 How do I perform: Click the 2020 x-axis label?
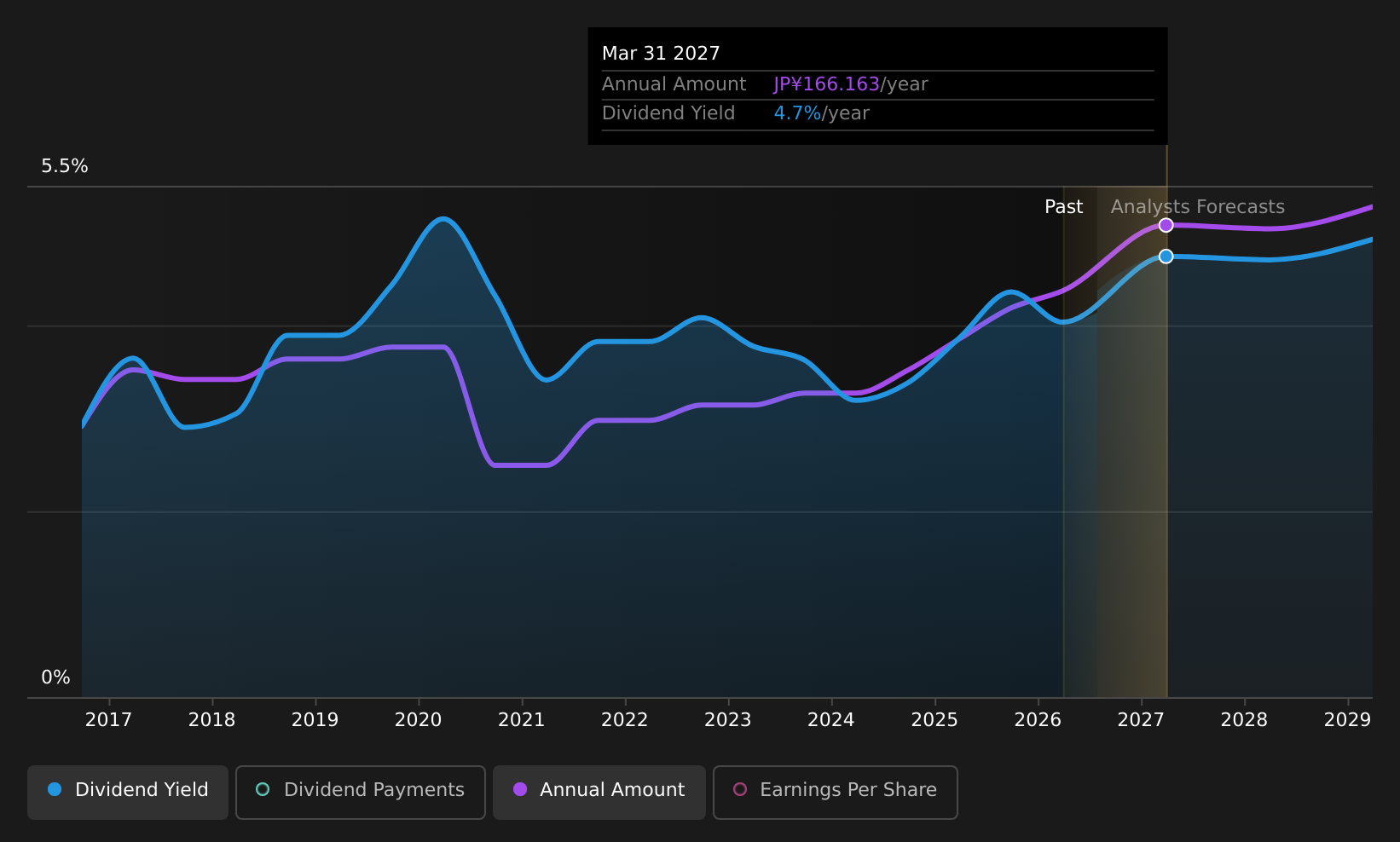[x=418, y=720]
